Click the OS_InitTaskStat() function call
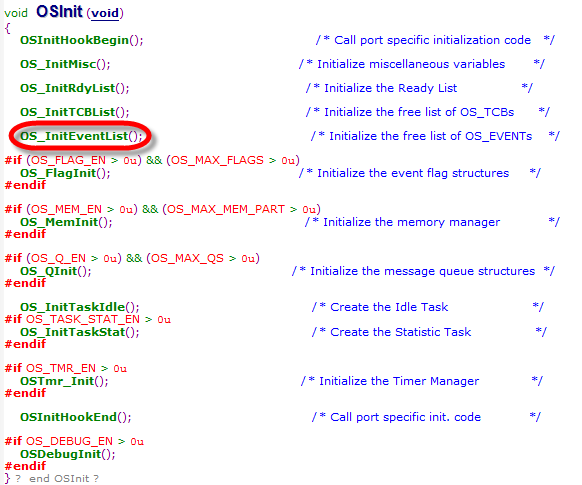This screenshot has height=485, width=582. [x=80, y=332]
